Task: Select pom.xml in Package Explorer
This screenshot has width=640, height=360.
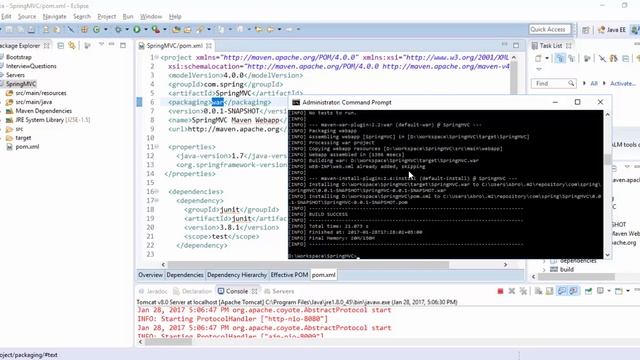Action: pos(27,147)
